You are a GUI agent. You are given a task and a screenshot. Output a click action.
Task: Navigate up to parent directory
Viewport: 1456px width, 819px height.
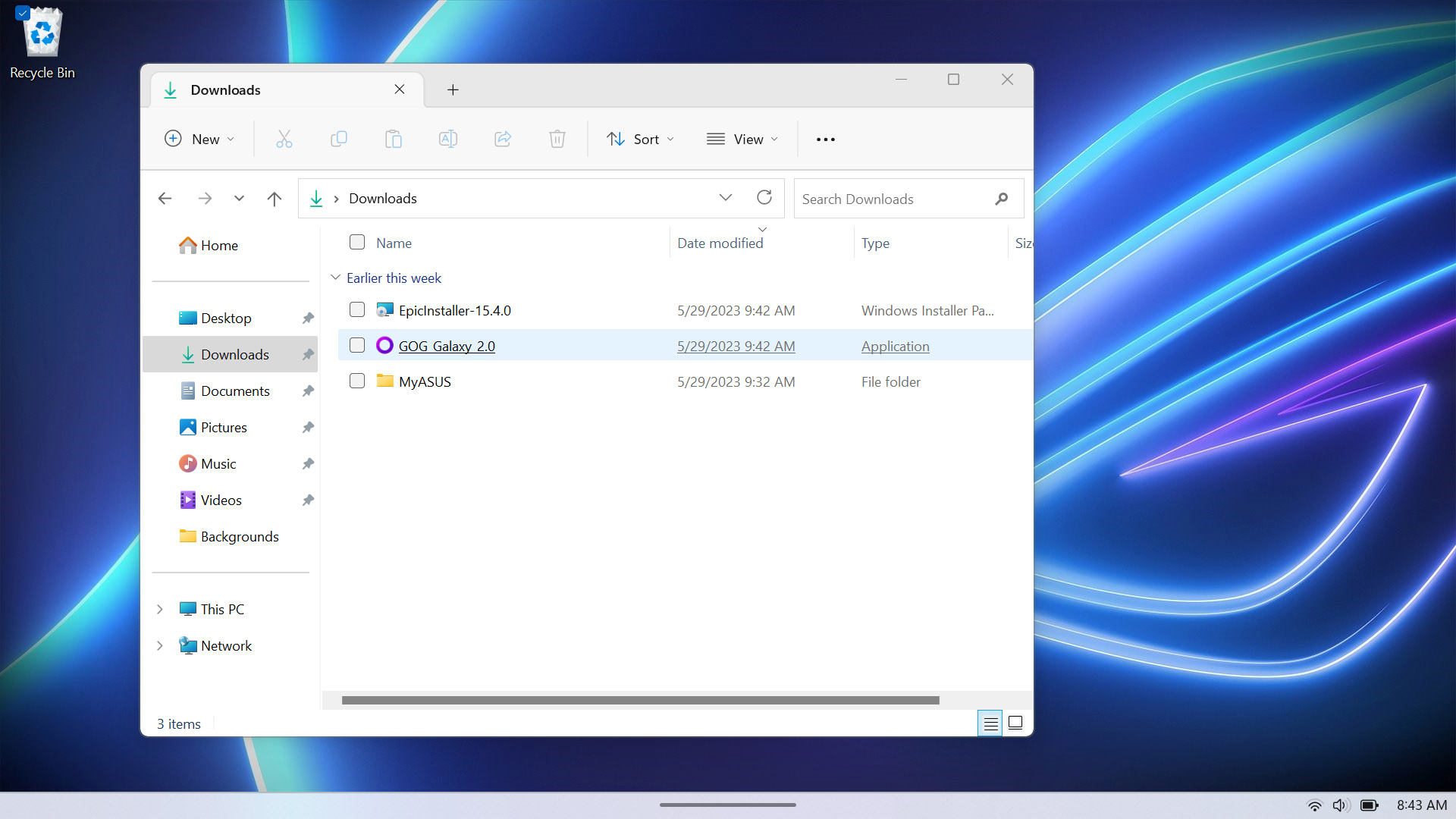275,198
